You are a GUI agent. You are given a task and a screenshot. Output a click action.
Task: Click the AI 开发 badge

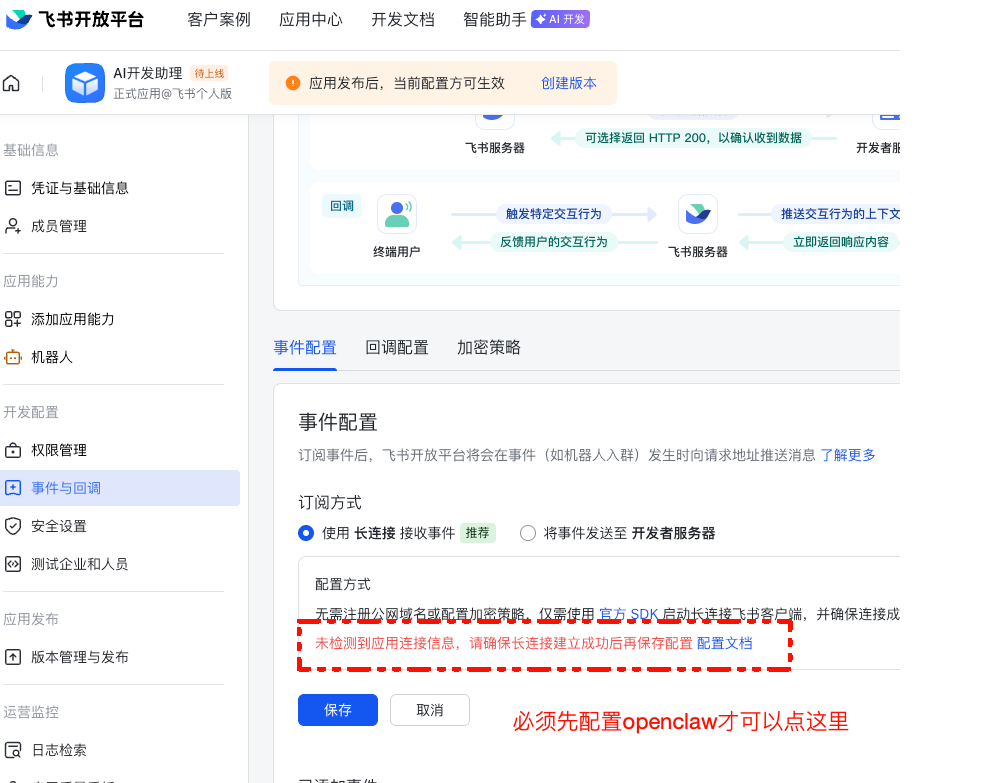click(x=560, y=20)
